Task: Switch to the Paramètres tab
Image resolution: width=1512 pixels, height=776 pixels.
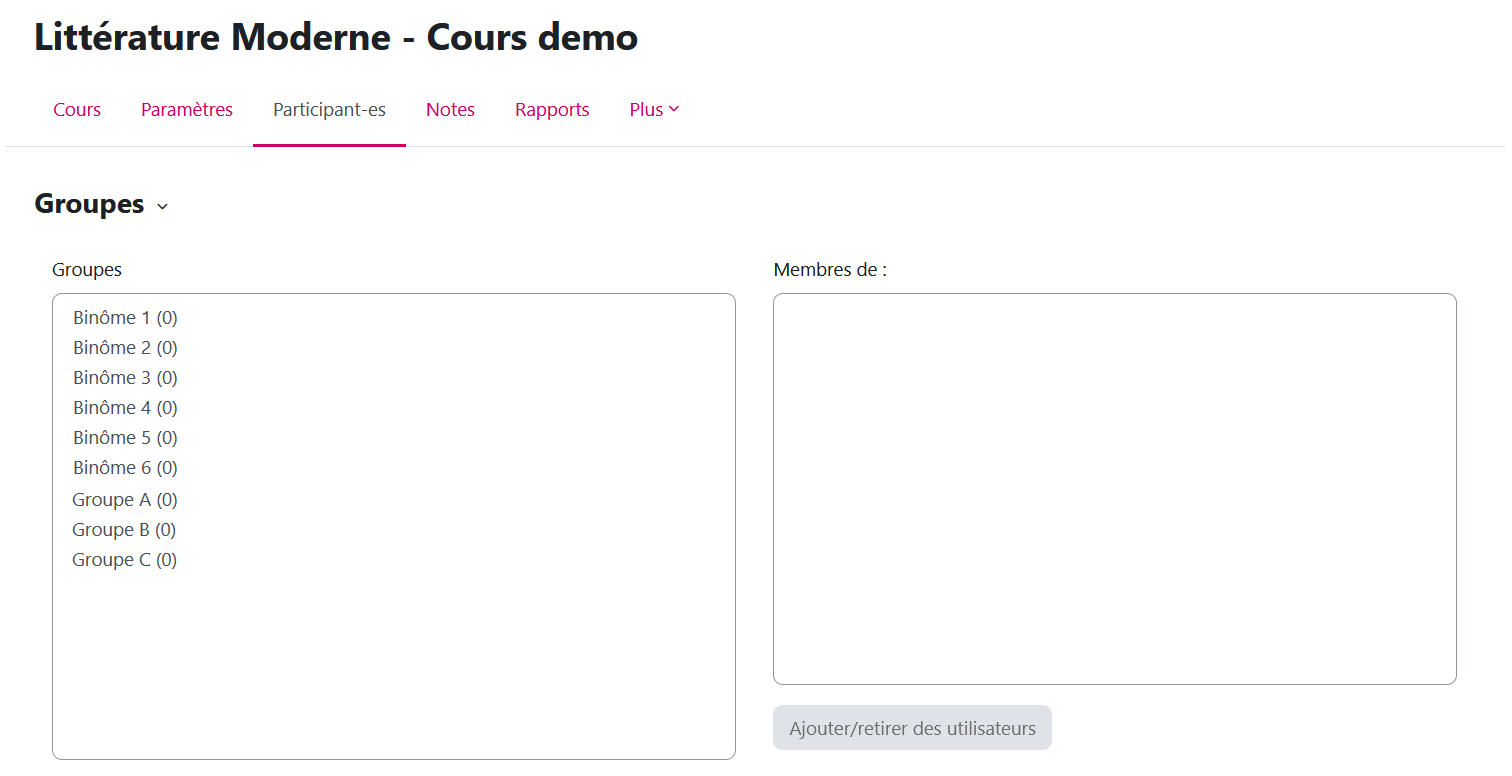Action: coord(187,110)
